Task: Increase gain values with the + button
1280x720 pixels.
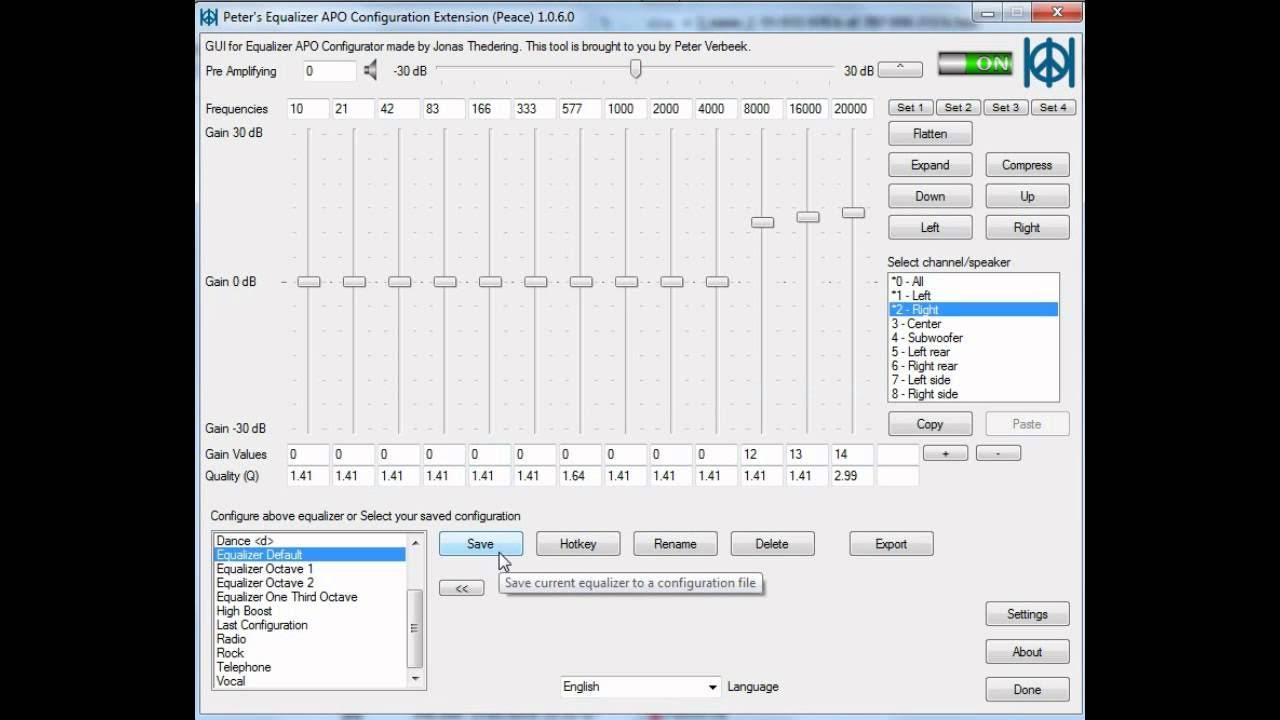Action: pyautogui.click(x=944, y=452)
